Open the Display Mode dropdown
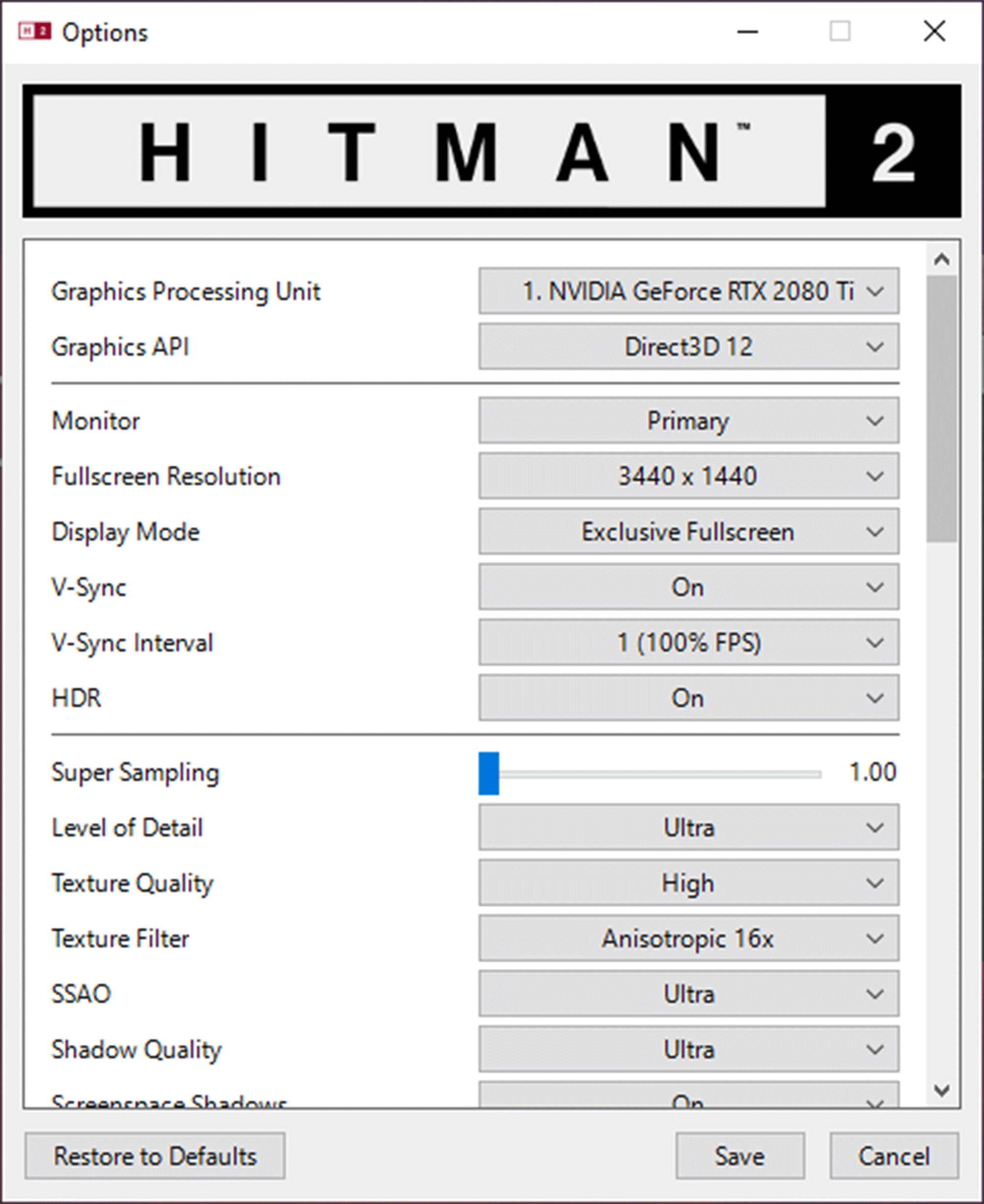 pyautogui.click(x=689, y=531)
